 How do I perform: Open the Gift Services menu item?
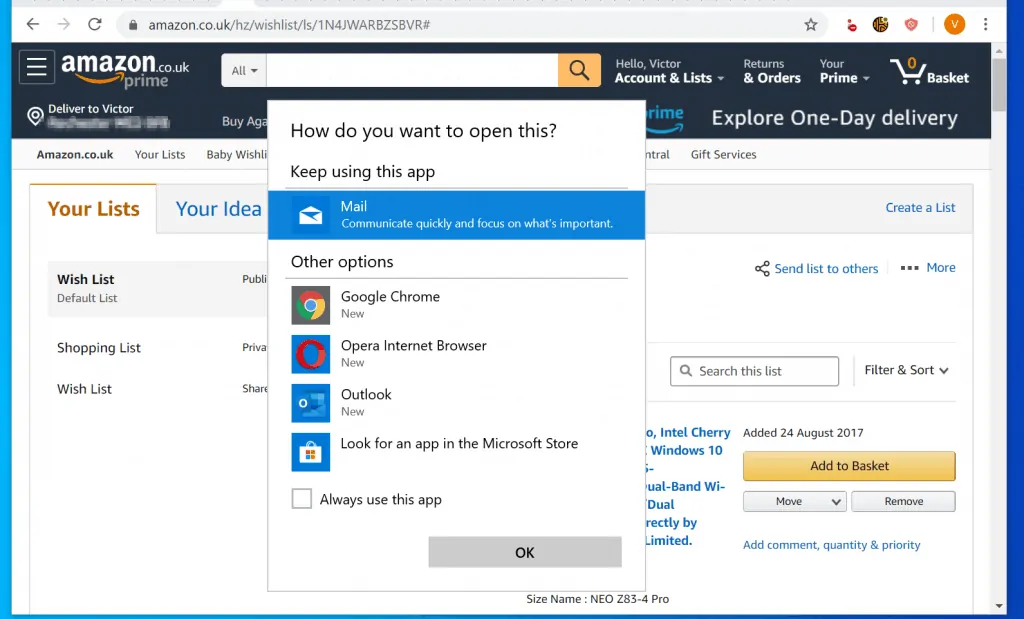(722, 154)
